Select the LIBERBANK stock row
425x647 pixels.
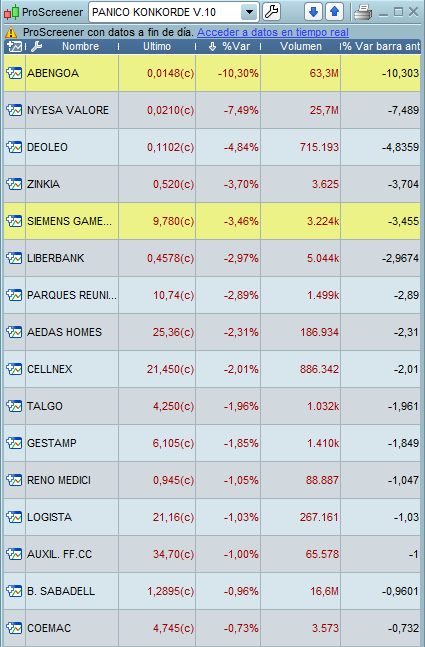pos(212,258)
